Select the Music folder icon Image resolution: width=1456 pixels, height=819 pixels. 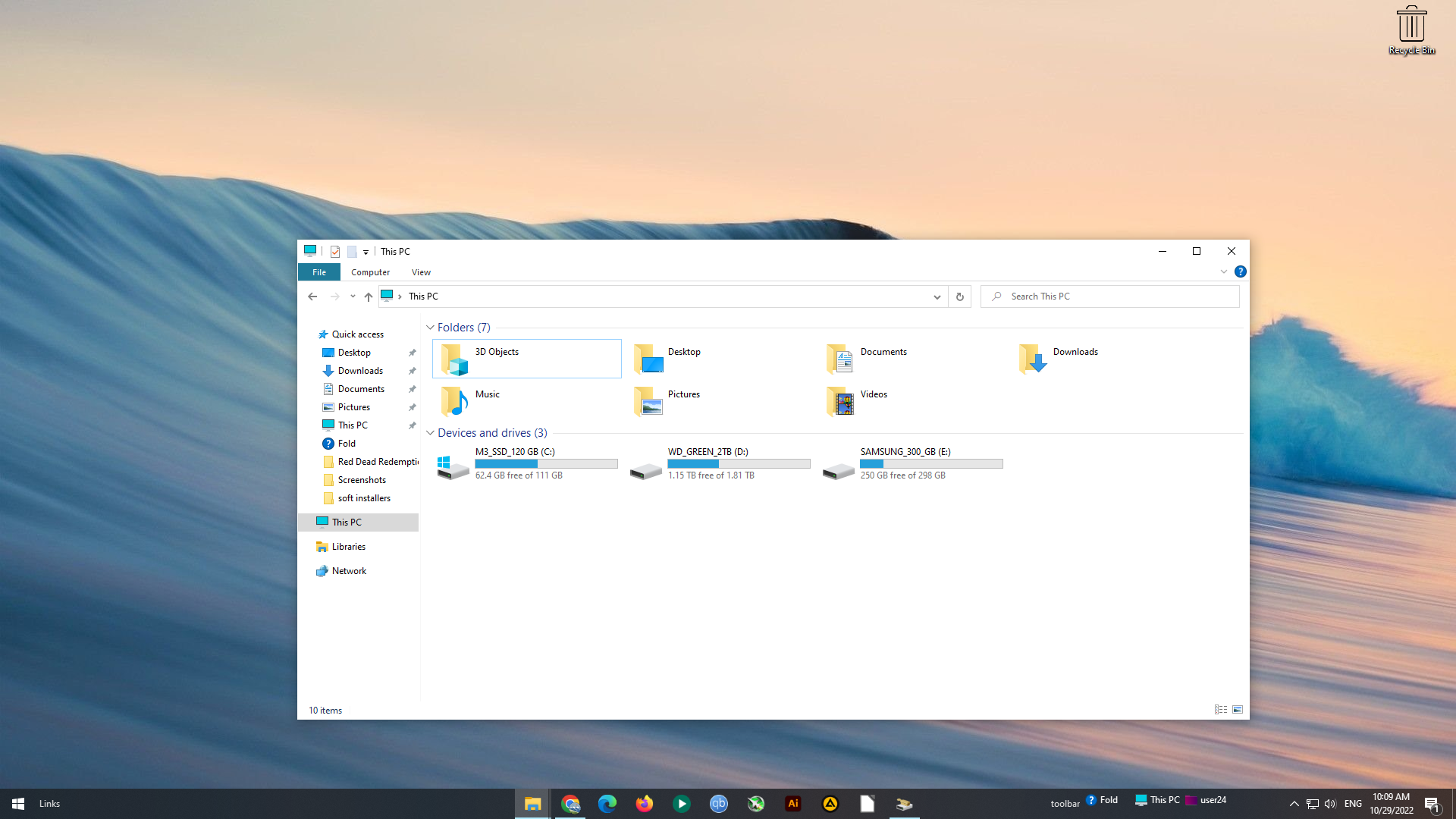[455, 401]
